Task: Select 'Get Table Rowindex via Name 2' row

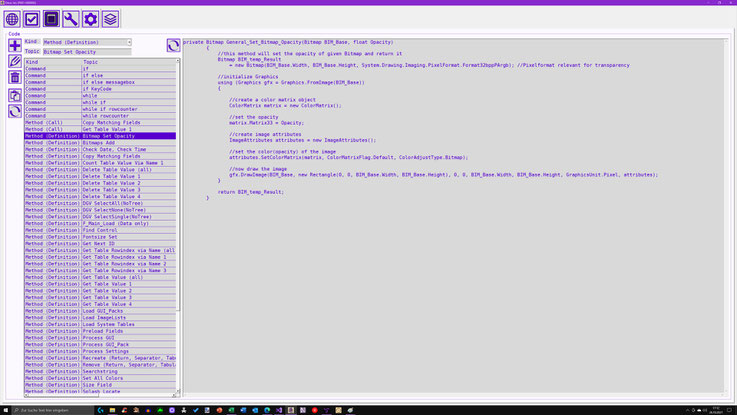Action: [x=100, y=264]
